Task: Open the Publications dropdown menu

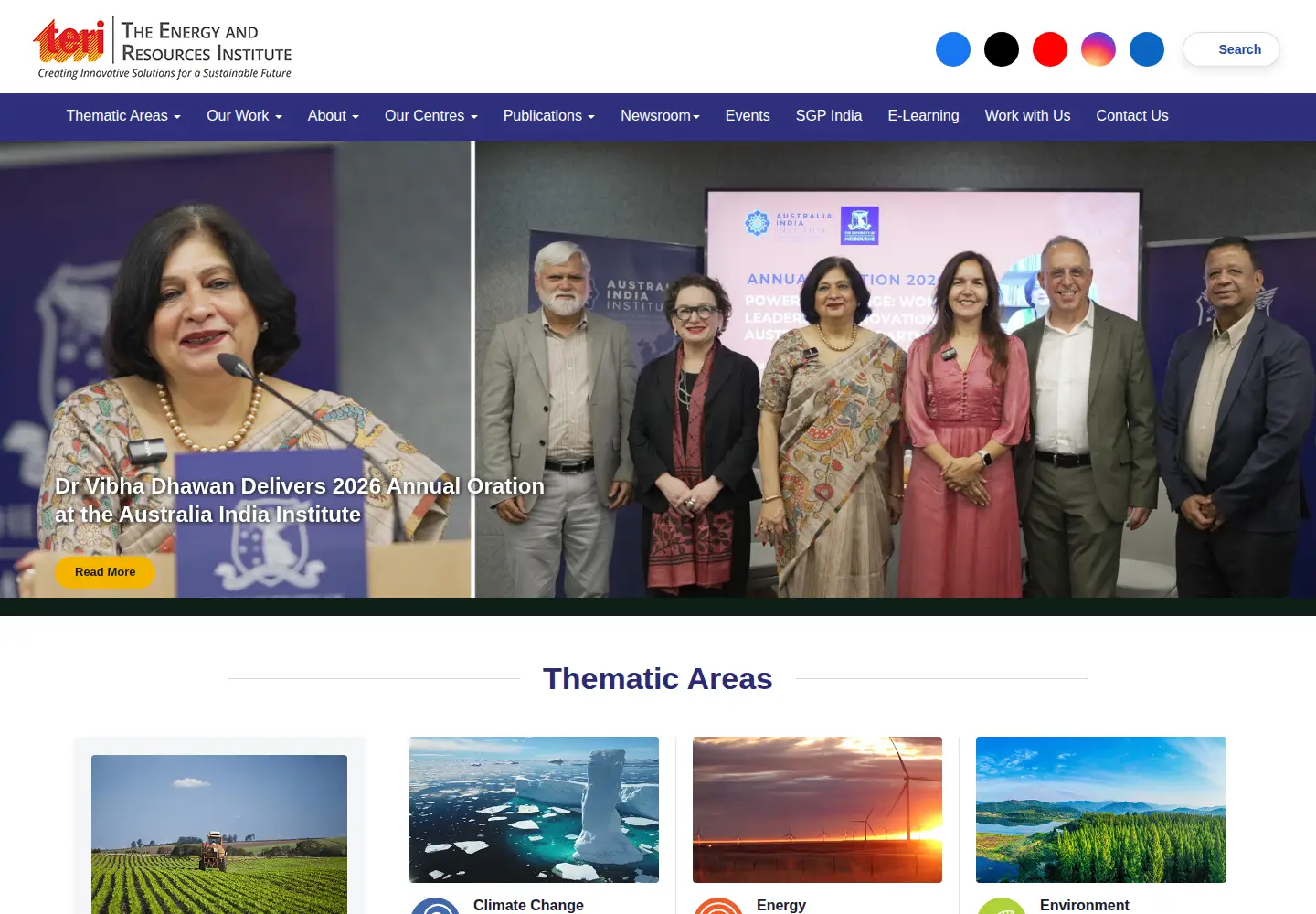Action: click(549, 116)
